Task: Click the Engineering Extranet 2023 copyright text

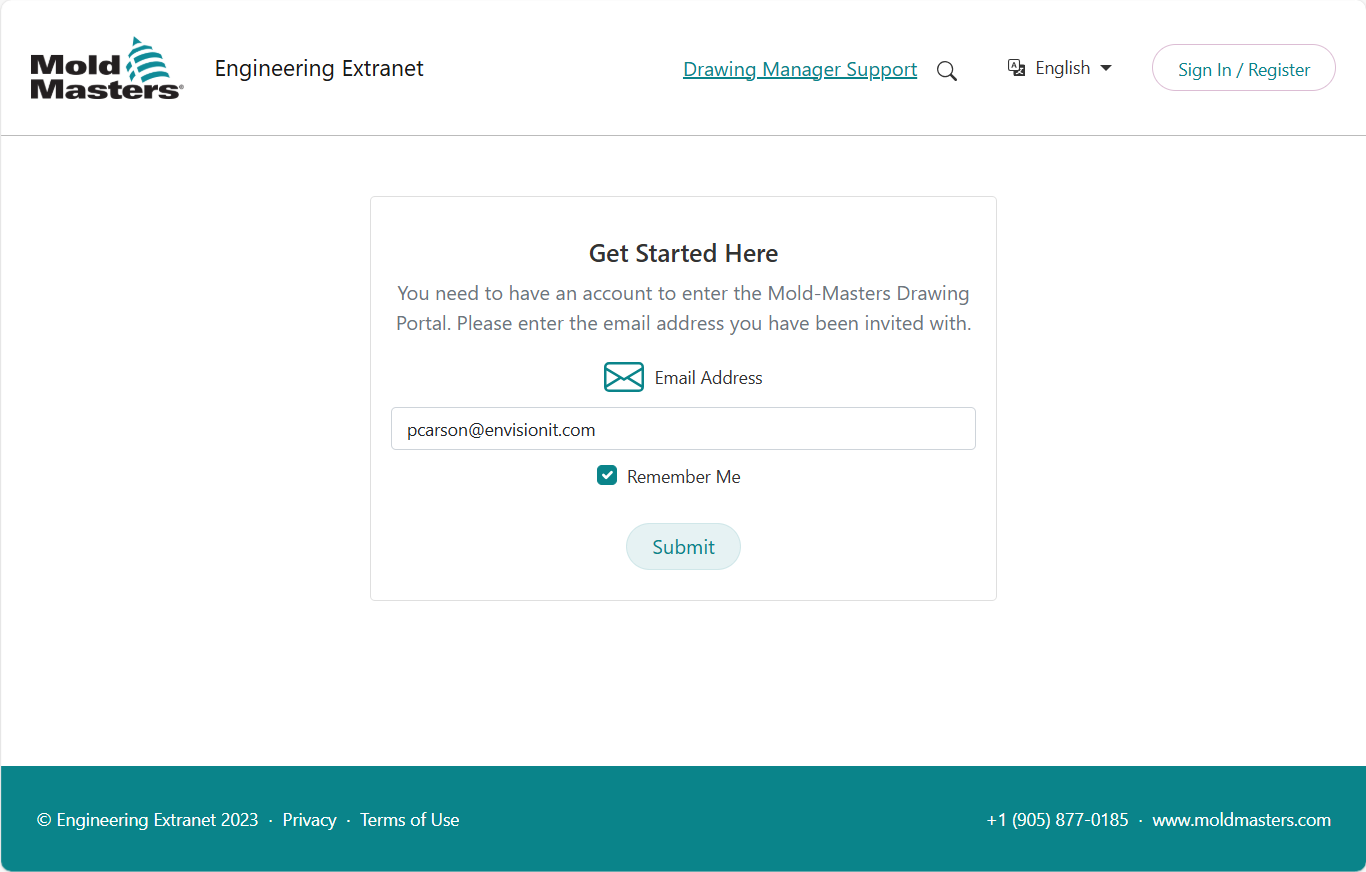Action: pos(147,819)
